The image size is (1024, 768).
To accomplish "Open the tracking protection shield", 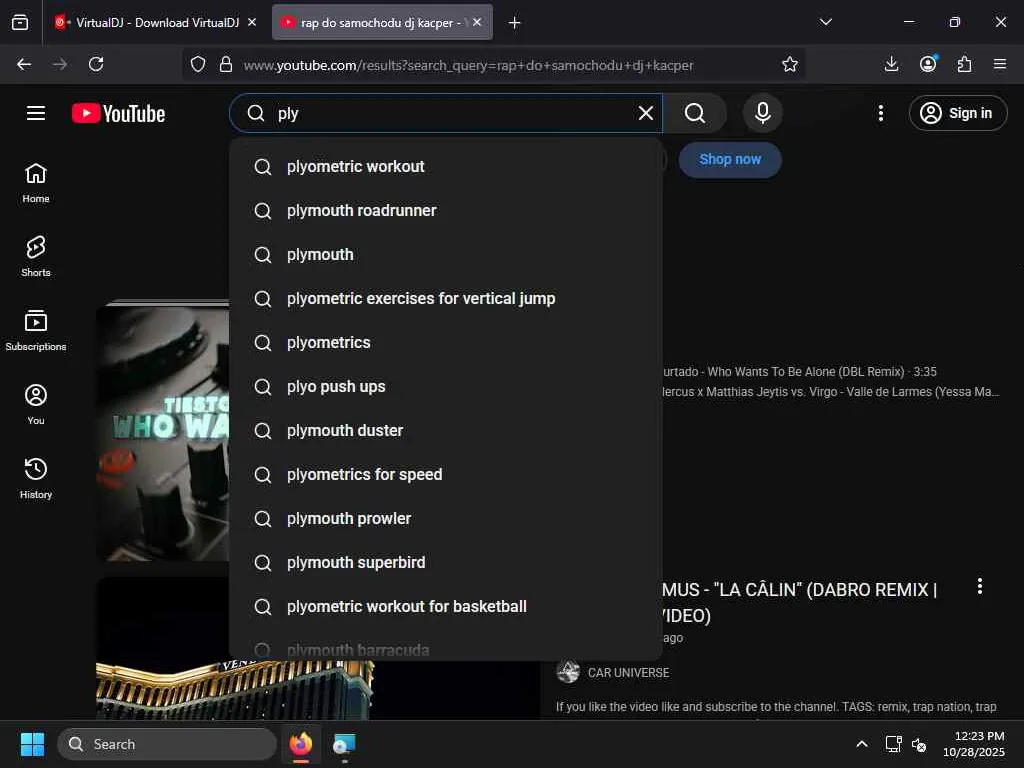I will tap(198, 64).
